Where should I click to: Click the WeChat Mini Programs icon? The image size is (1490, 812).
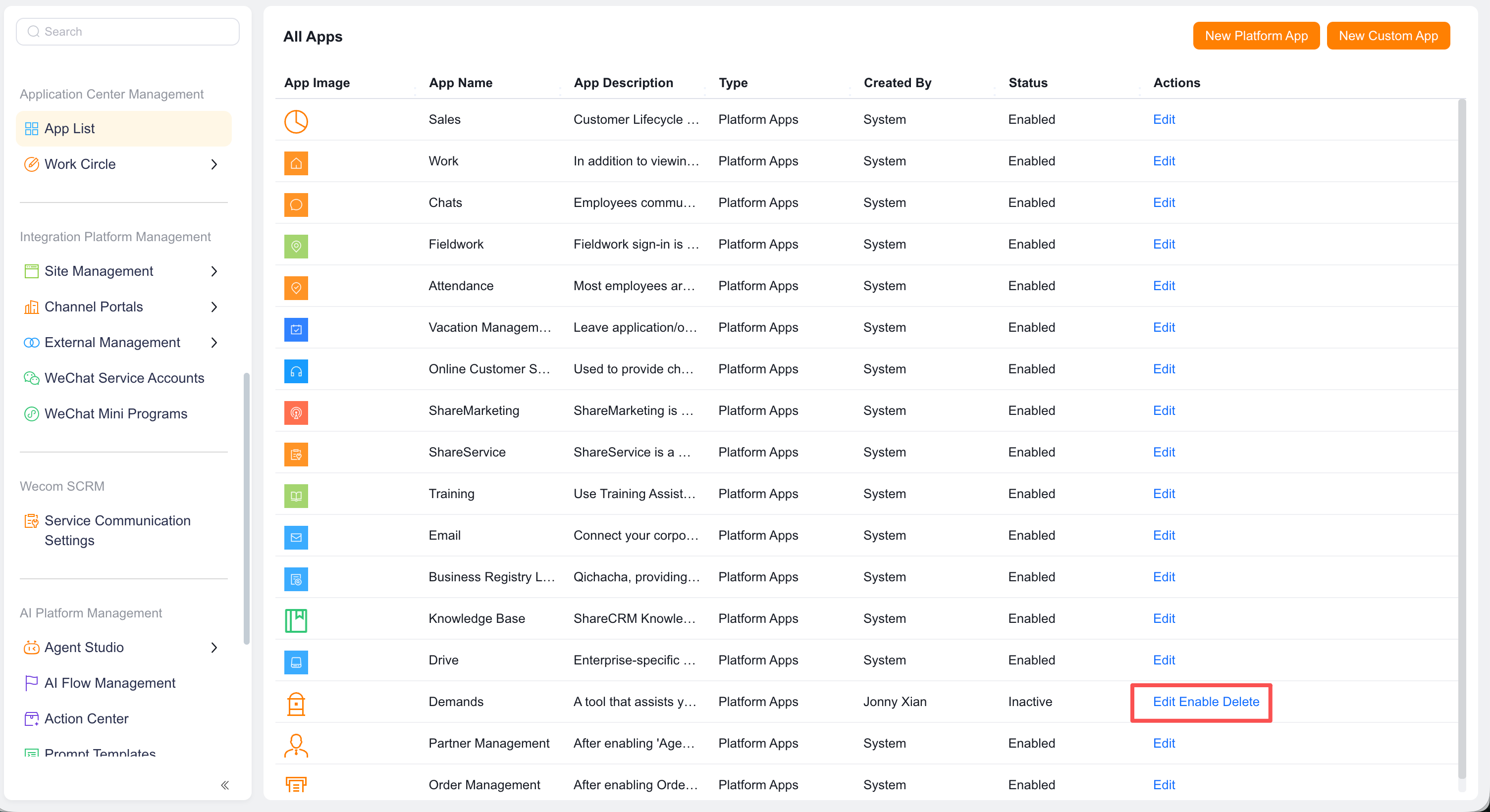point(31,414)
